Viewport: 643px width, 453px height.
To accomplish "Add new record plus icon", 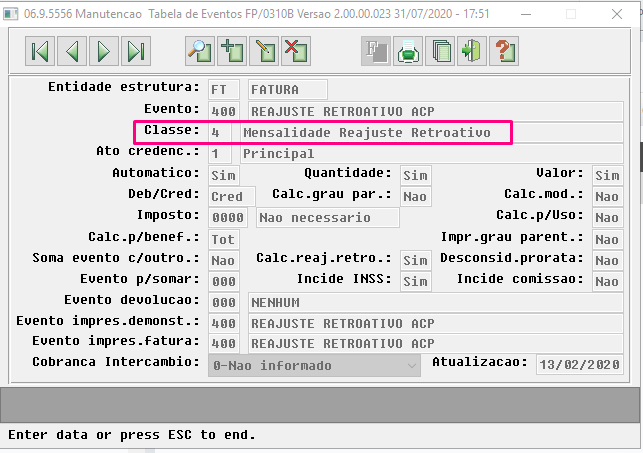I will [232, 51].
